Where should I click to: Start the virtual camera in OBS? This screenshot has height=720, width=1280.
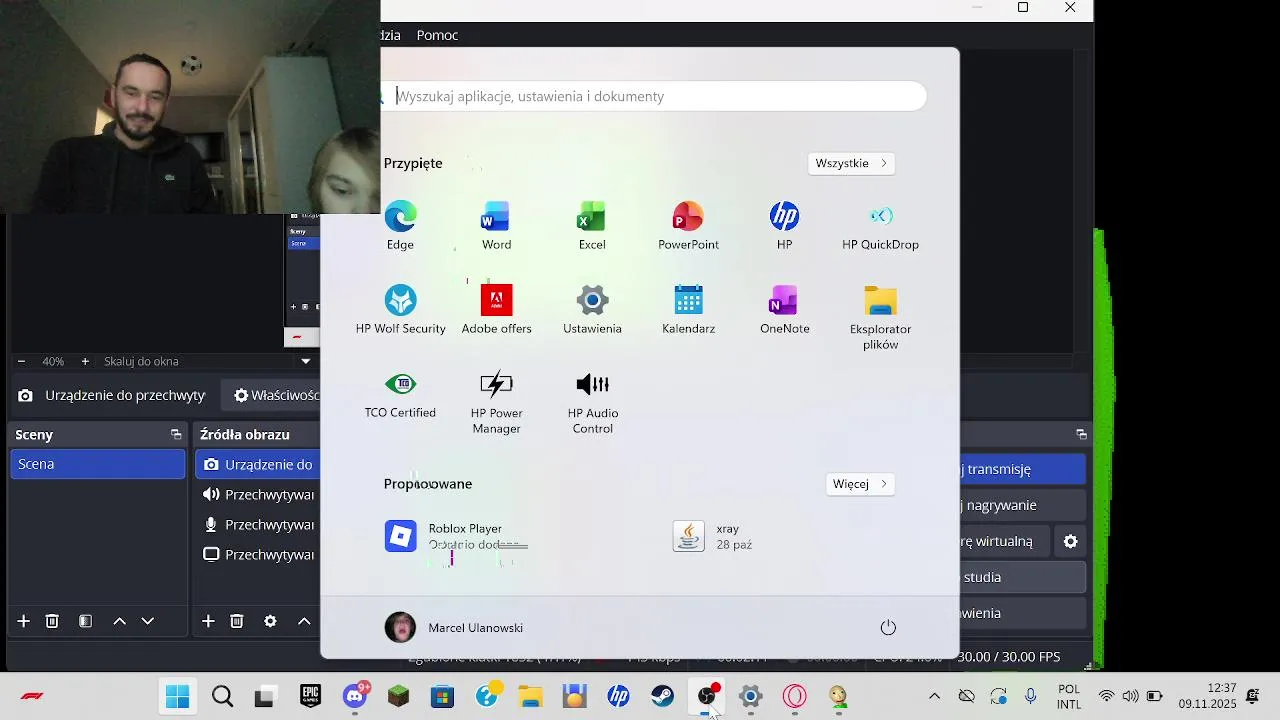[1005, 541]
